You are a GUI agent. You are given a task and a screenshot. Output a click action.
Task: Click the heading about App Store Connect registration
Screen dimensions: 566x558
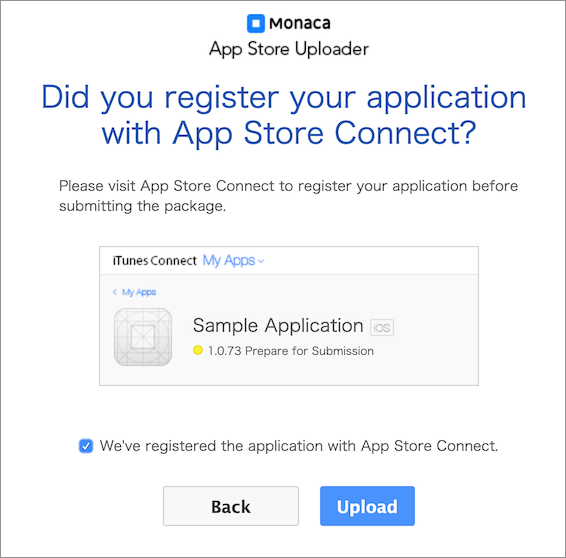284,115
